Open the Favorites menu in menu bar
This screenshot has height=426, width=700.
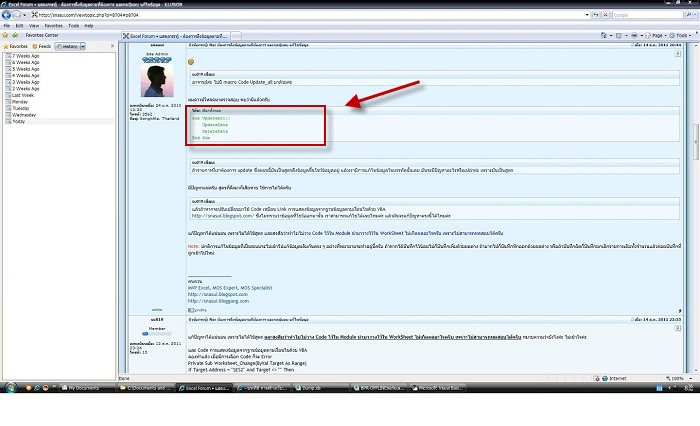pyautogui.click(x=51, y=26)
